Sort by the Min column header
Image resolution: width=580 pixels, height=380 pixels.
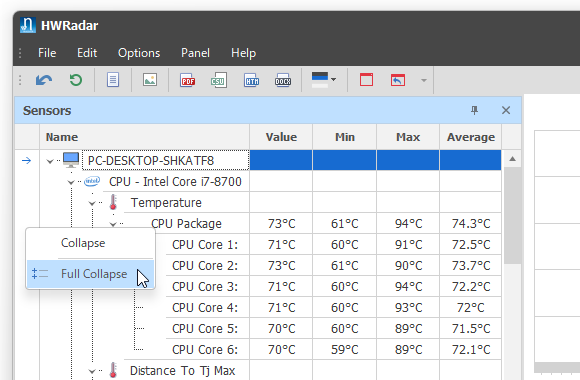pos(345,137)
